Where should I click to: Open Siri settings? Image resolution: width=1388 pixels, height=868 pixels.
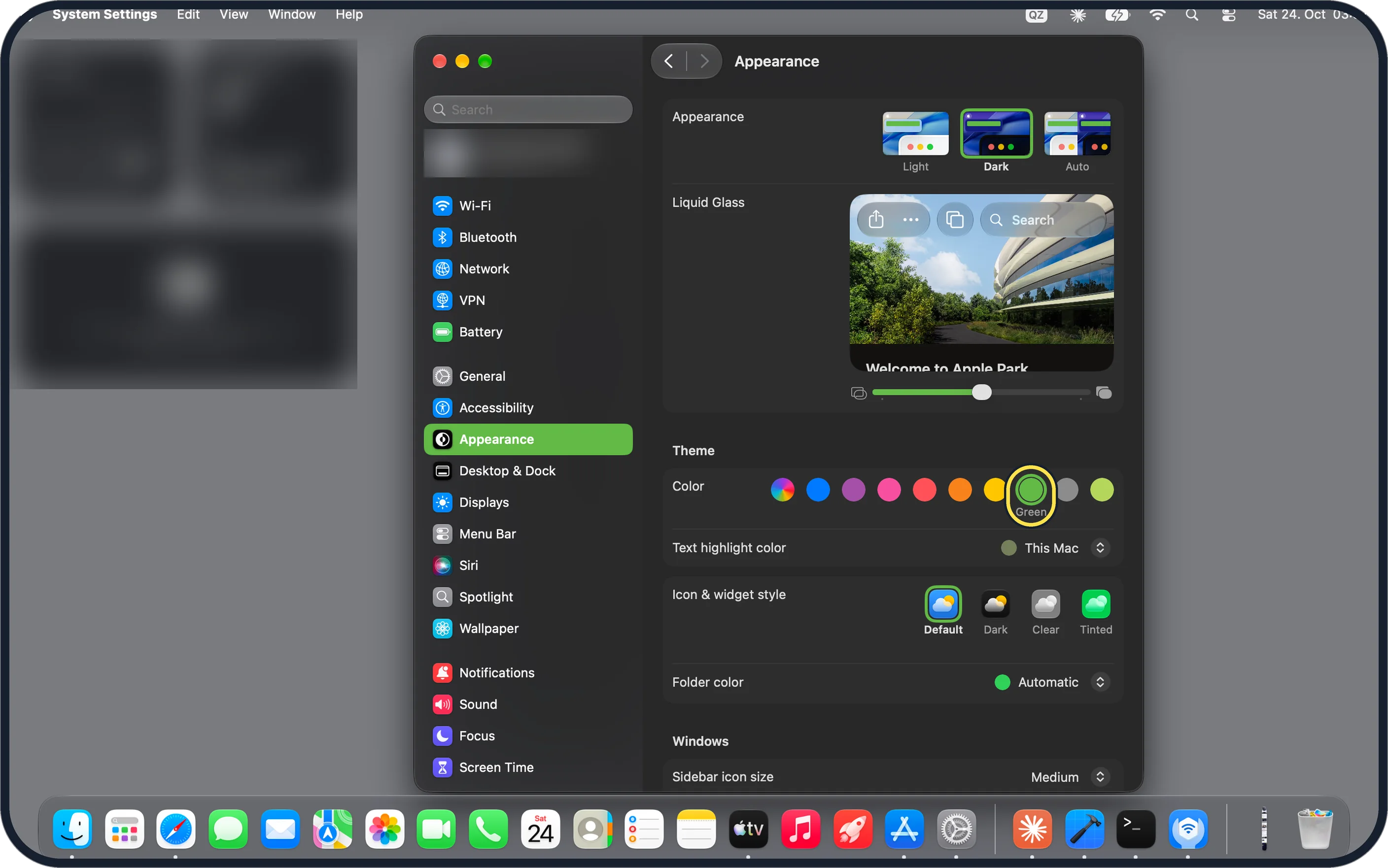click(528, 566)
